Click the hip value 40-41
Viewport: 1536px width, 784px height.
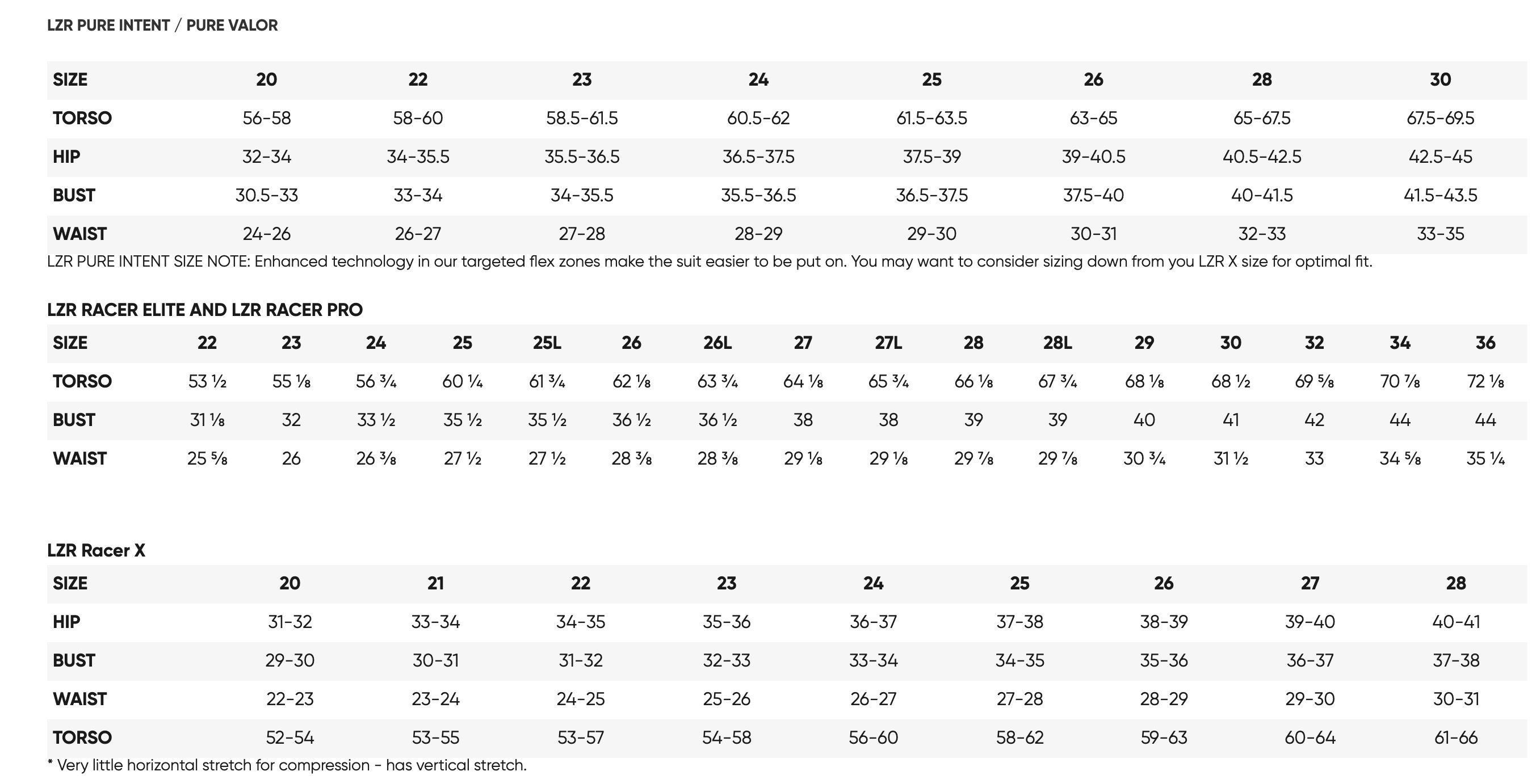(1455, 622)
